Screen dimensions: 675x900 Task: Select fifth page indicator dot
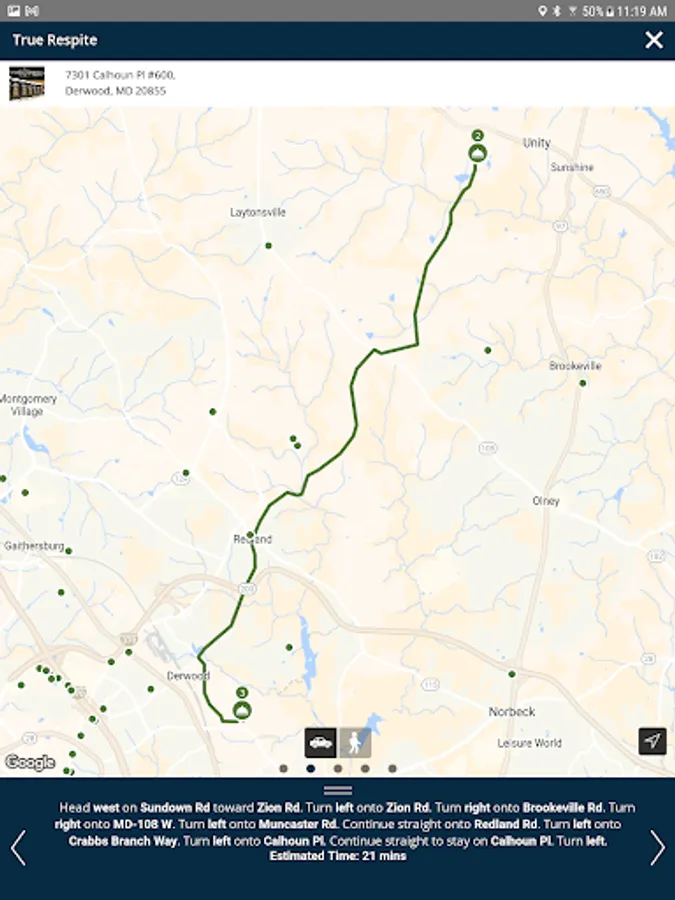(392, 769)
